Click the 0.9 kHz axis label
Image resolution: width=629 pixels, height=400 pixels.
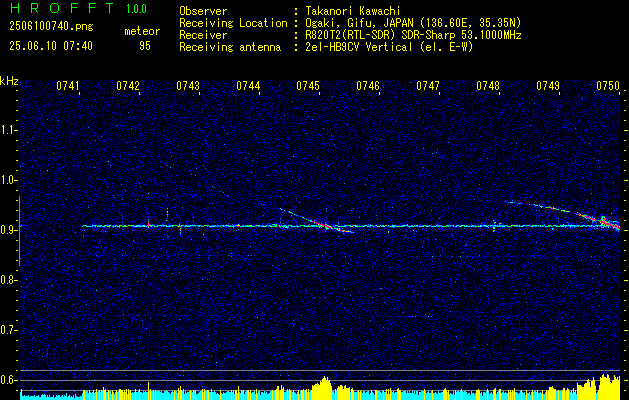[9, 230]
